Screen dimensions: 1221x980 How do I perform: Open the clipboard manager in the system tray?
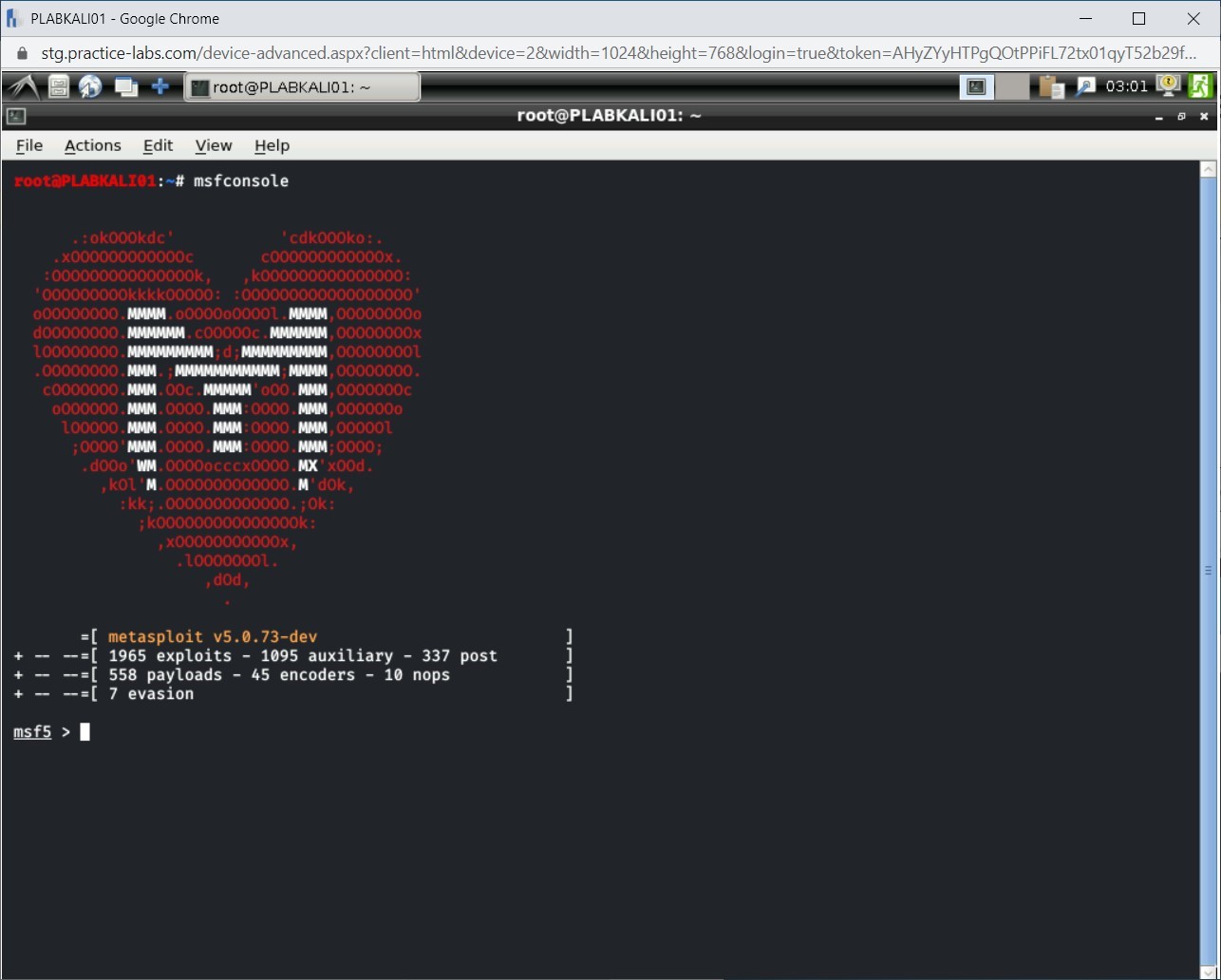1049,85
